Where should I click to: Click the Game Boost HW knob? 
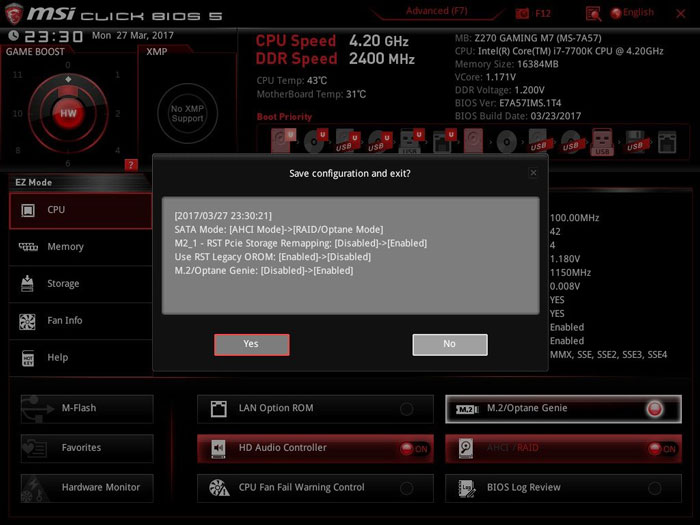[x=68, y=113]
